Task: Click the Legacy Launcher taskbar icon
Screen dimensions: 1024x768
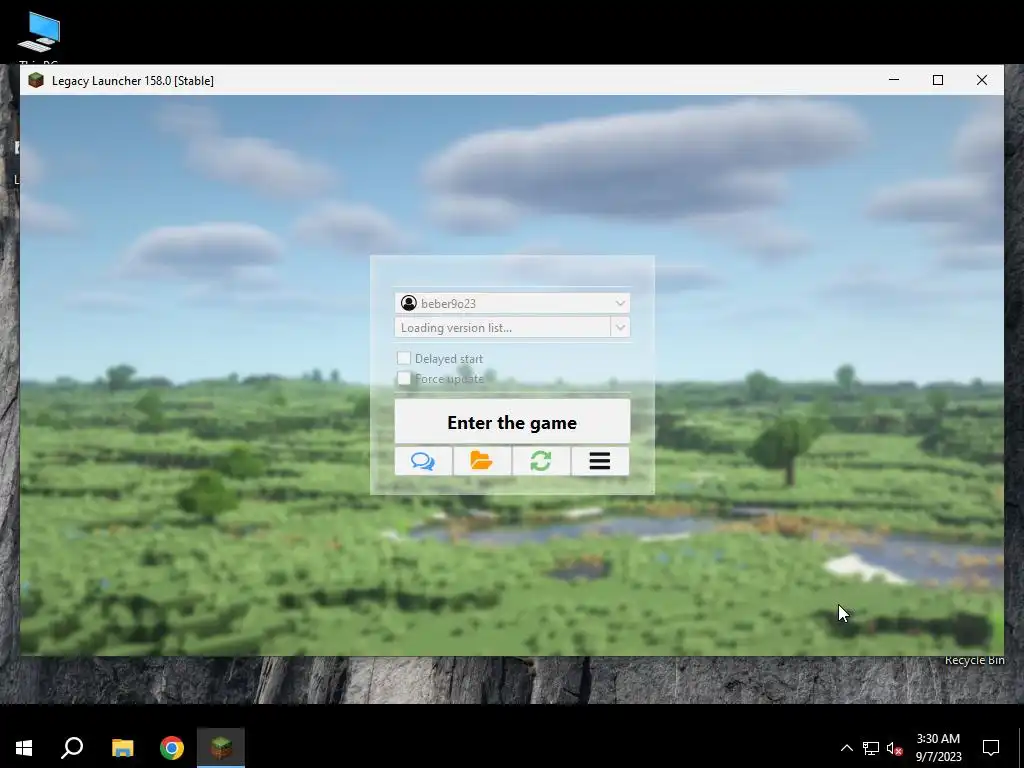Action: tap(221, 748)
